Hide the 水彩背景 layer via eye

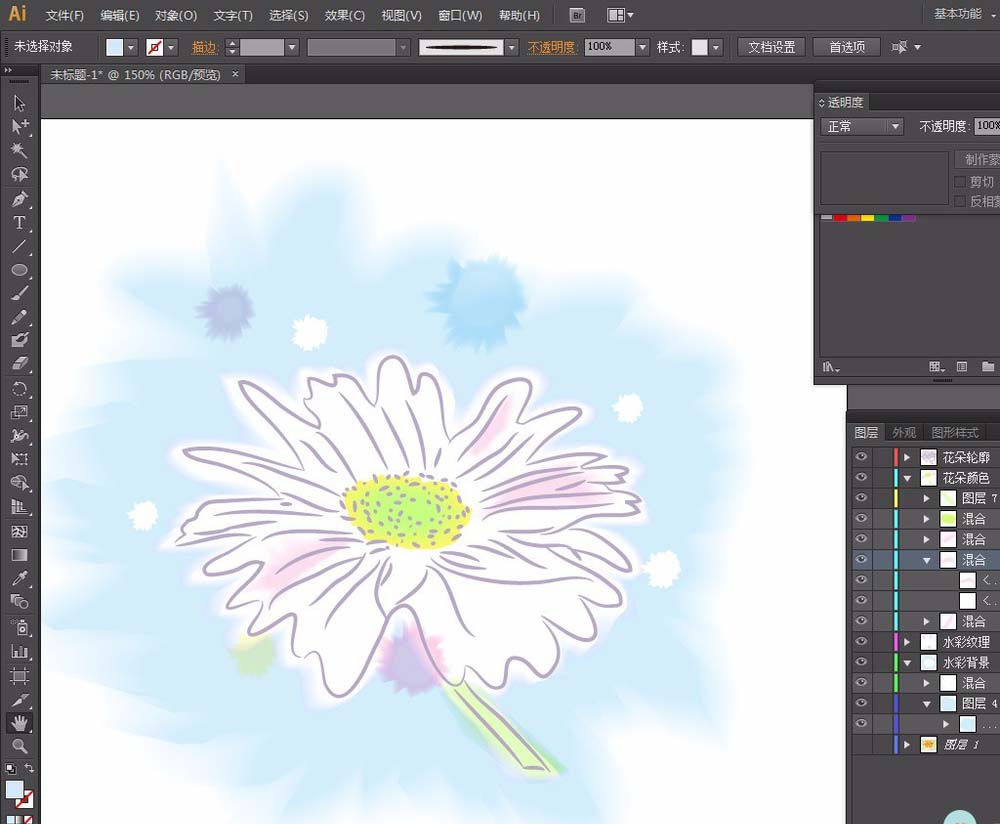(861, 662)
